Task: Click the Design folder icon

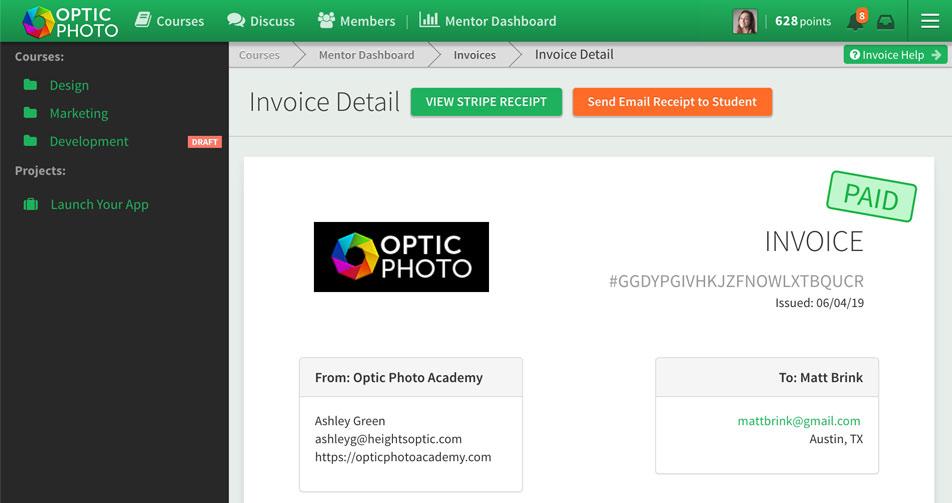Action: 30,84
